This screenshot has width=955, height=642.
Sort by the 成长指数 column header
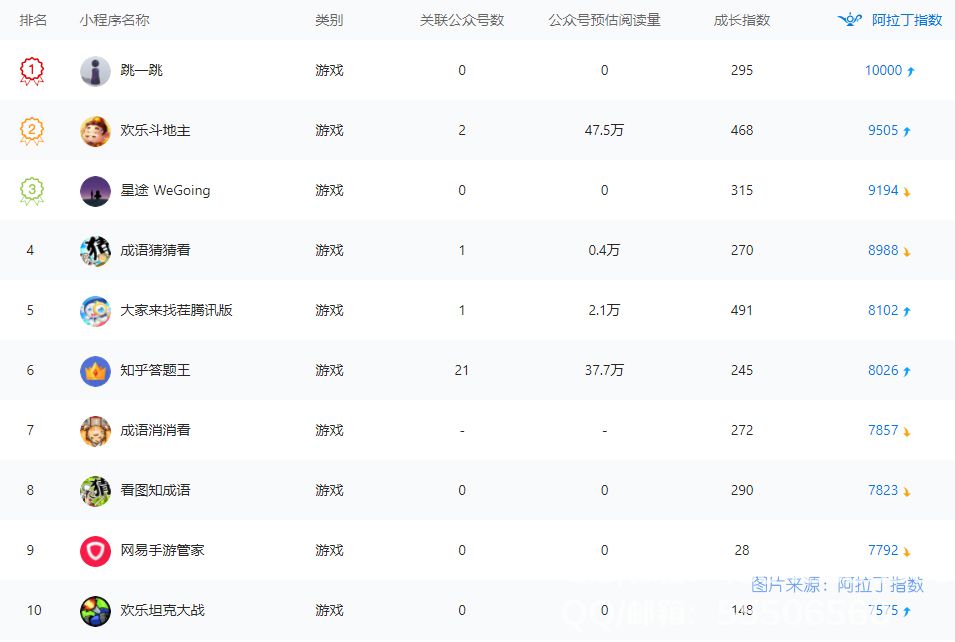point(742,20)
